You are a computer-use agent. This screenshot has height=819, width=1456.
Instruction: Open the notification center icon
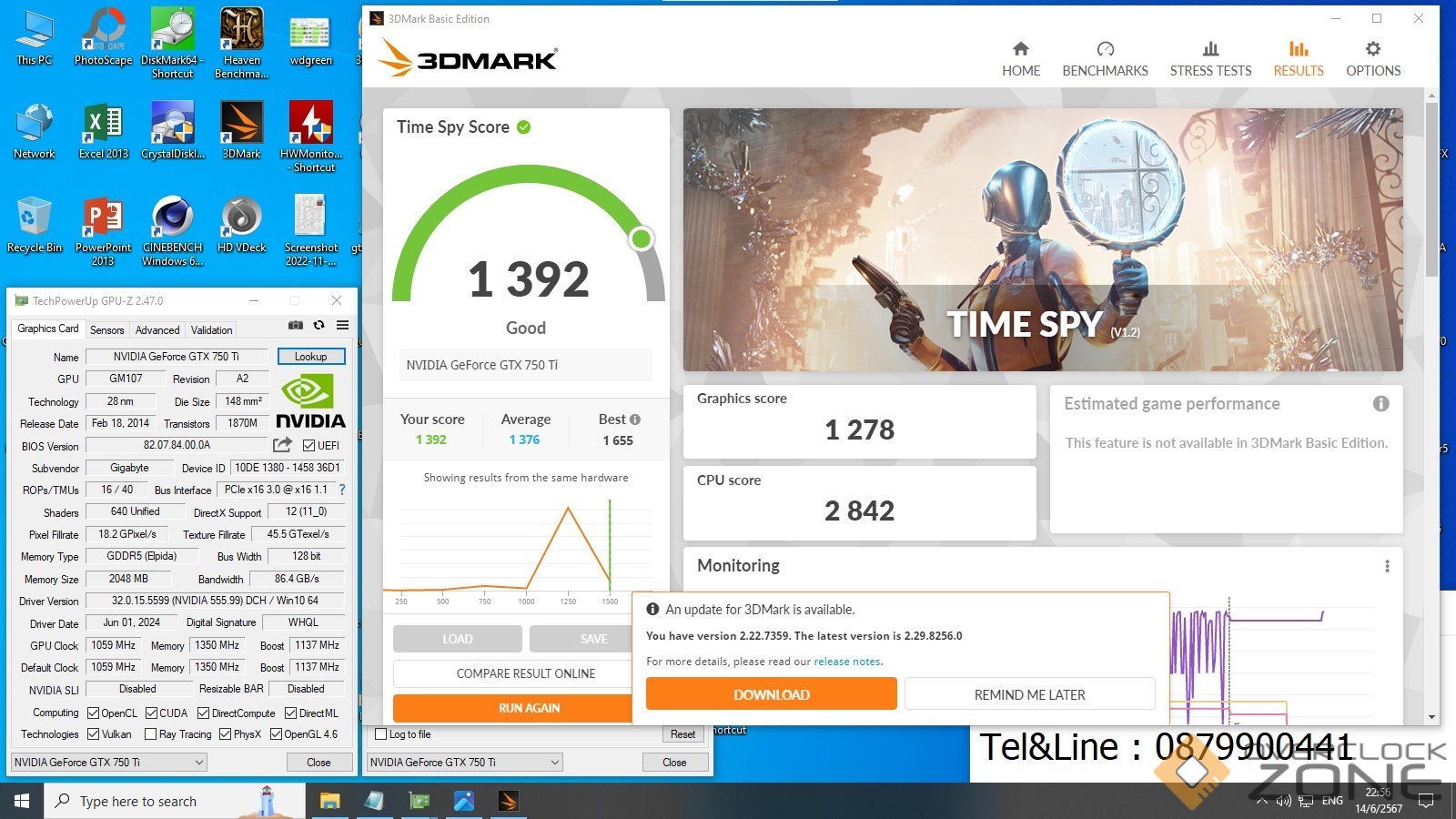[1427, 801]
